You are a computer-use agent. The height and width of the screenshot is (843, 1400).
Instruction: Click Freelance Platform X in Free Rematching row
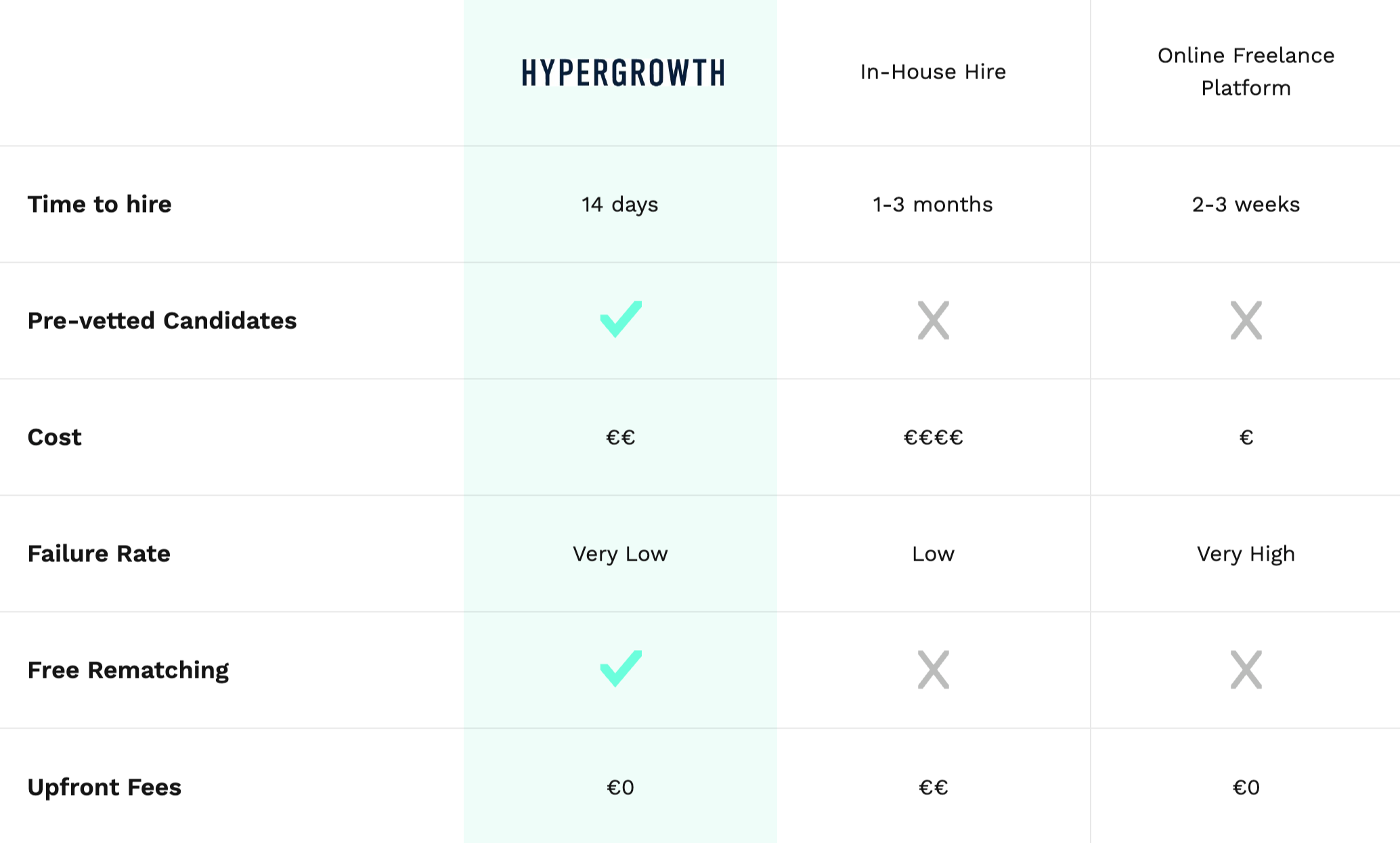pos(1246,670)
